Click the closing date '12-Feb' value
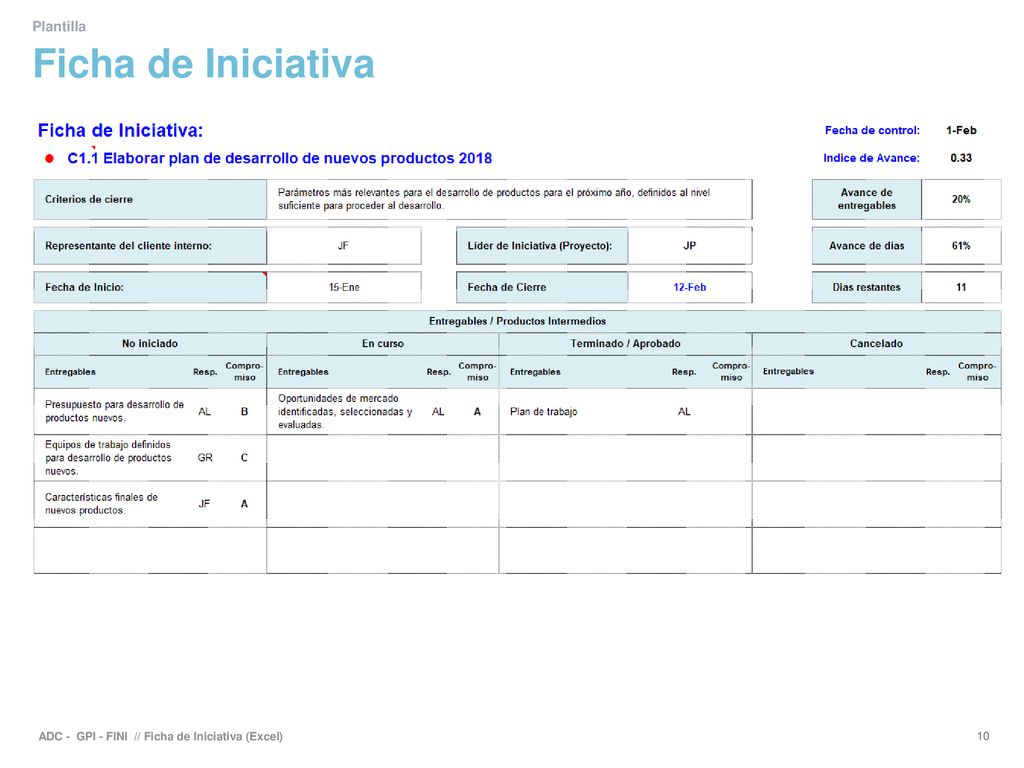The height and width of the screenshot is (768, 1024). pos(690,287)
